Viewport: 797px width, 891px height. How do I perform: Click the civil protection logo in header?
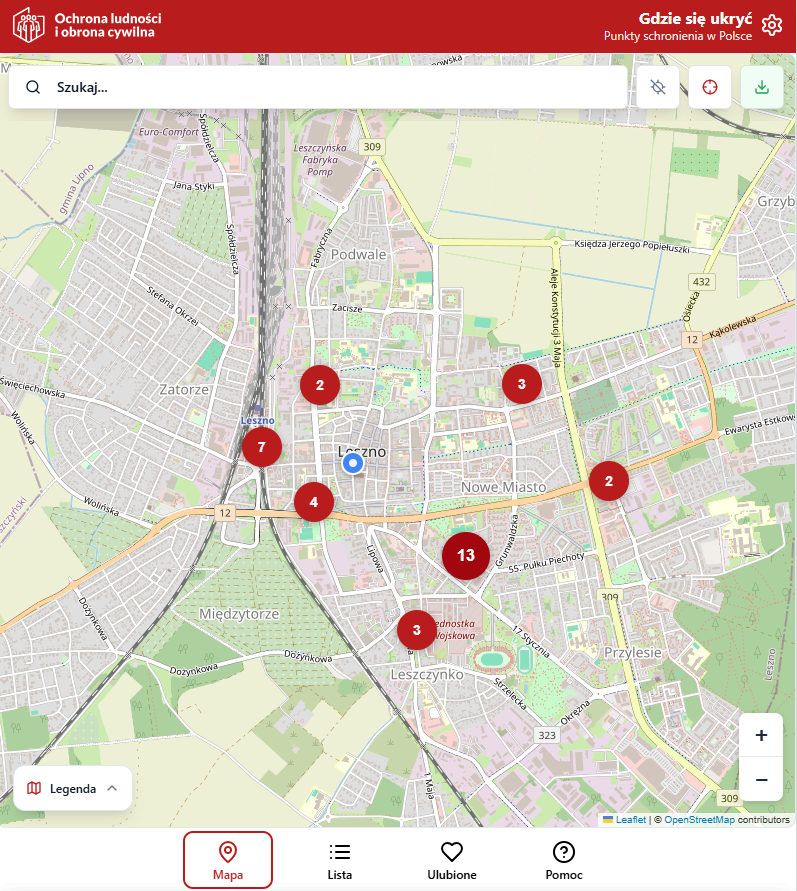pyautogui.click(x=29, y=26)
